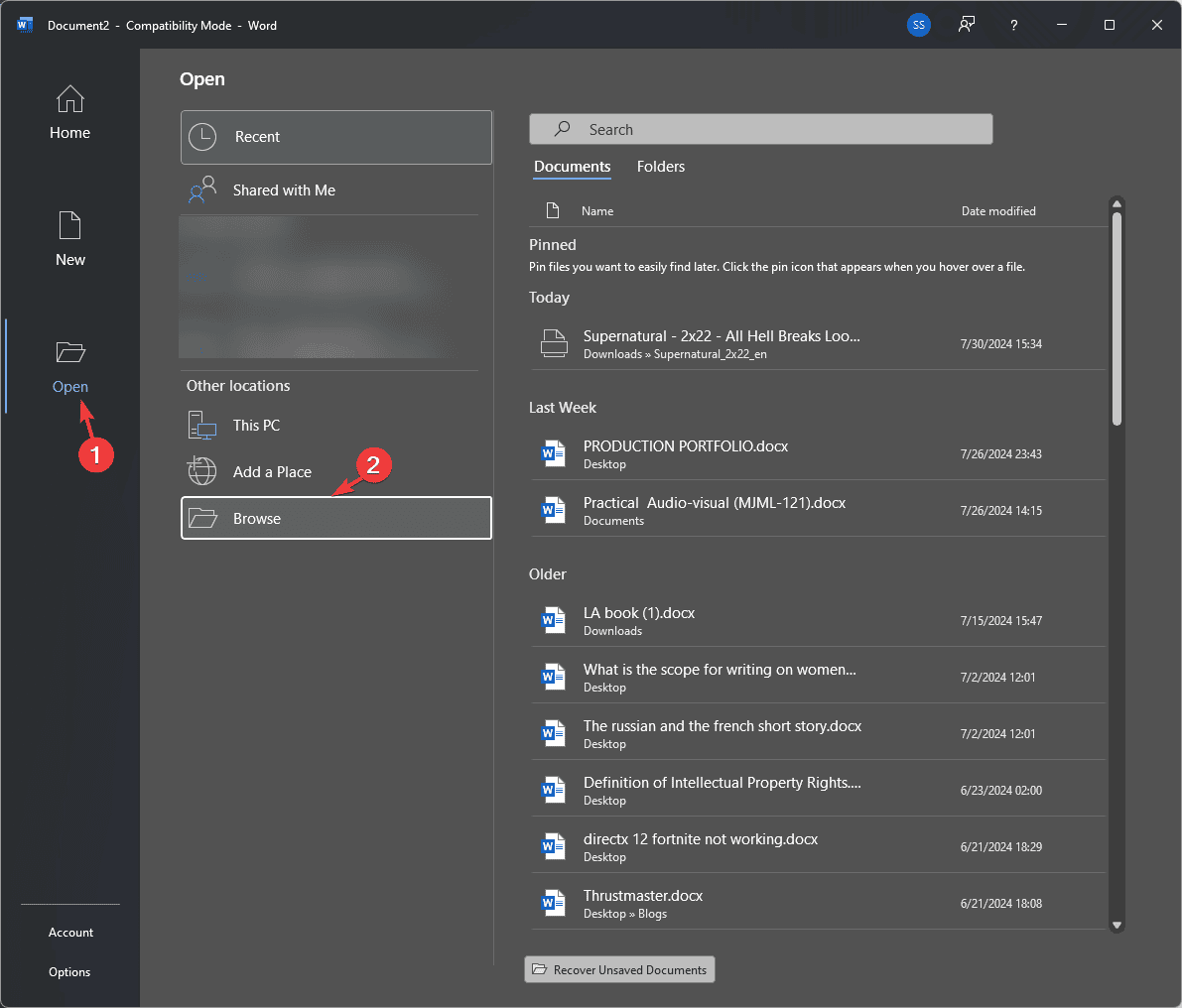Click the Recent clock icon
Image resolution: width=1182 pixels, height=1008 pixels.
click(x=202, y=137)
